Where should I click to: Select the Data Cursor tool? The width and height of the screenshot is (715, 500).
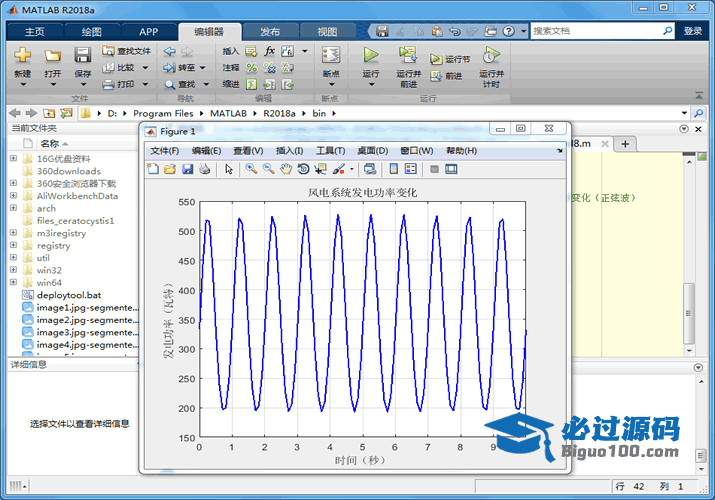[x=320, y=169]
